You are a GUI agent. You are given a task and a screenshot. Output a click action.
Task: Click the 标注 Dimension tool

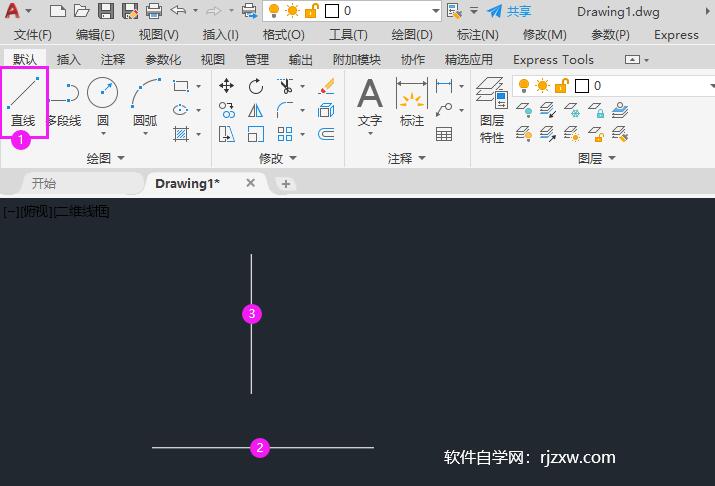point(412,103)
